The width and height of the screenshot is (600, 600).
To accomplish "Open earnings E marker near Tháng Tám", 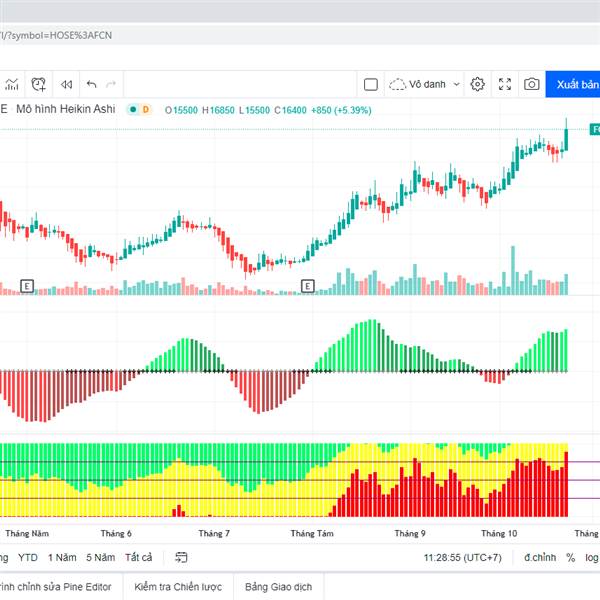I will coord(308,286).
